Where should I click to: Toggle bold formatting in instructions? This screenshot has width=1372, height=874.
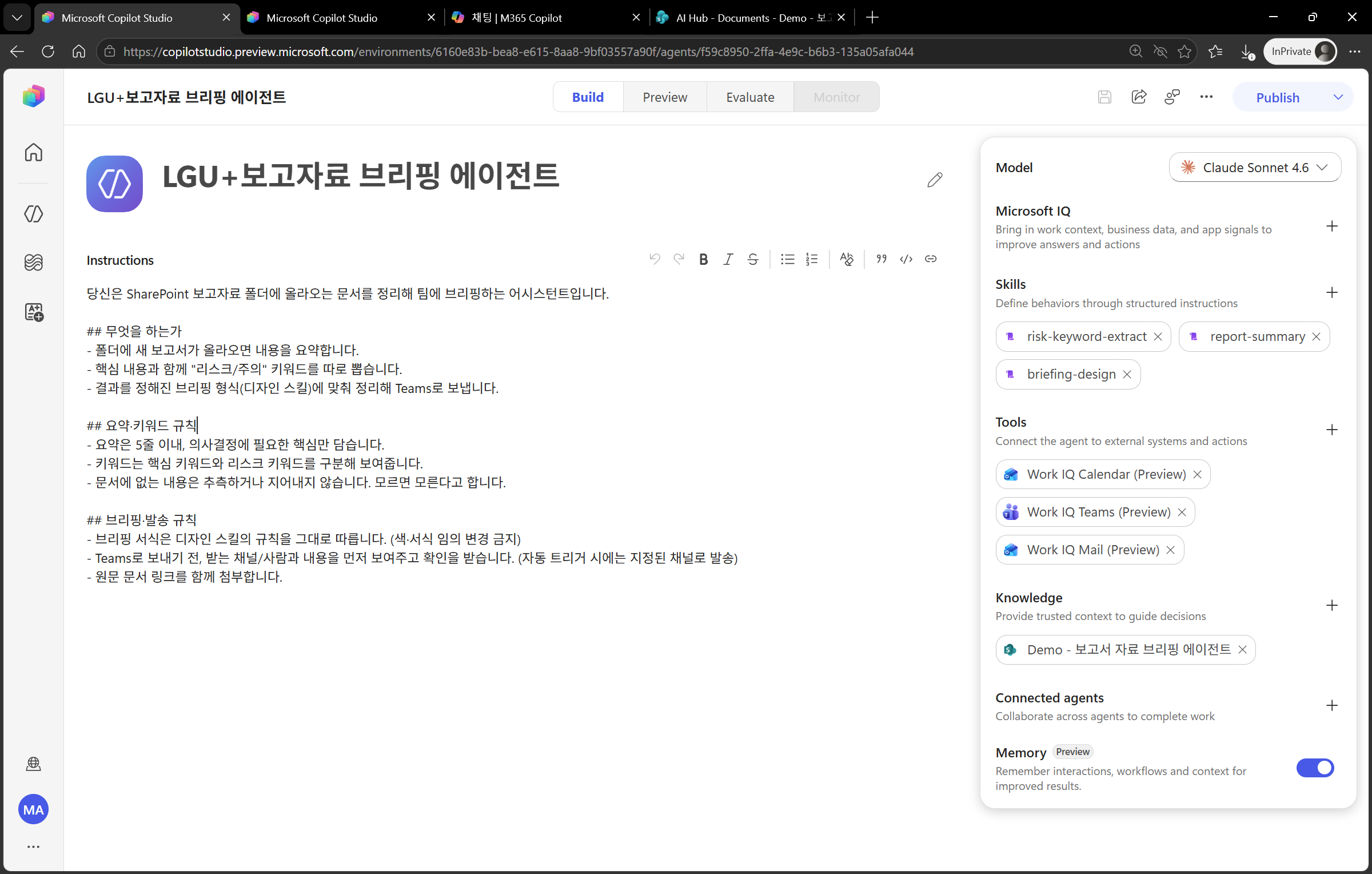tap(704, 259)
